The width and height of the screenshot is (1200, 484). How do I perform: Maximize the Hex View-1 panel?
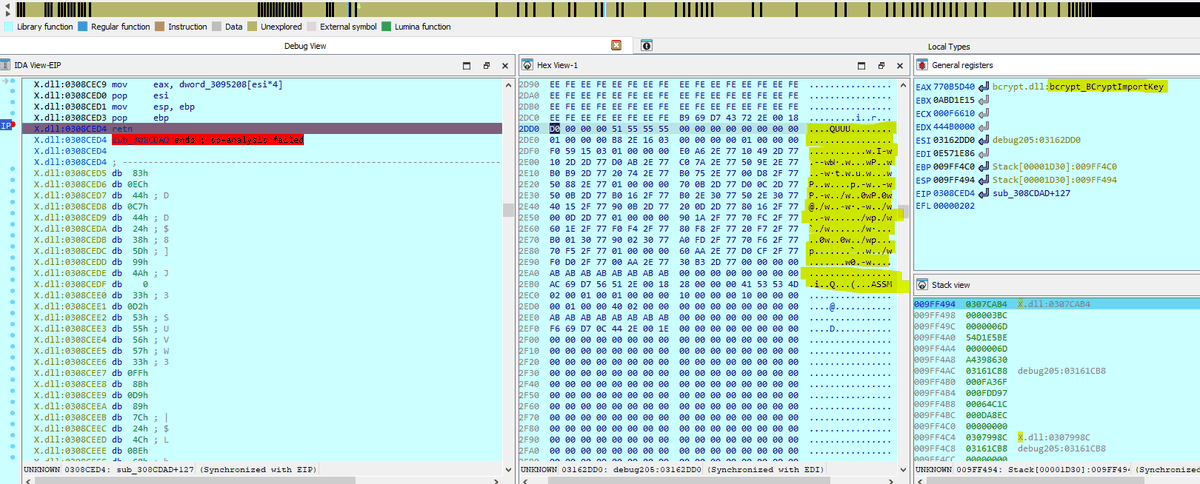tap(863, 65)
